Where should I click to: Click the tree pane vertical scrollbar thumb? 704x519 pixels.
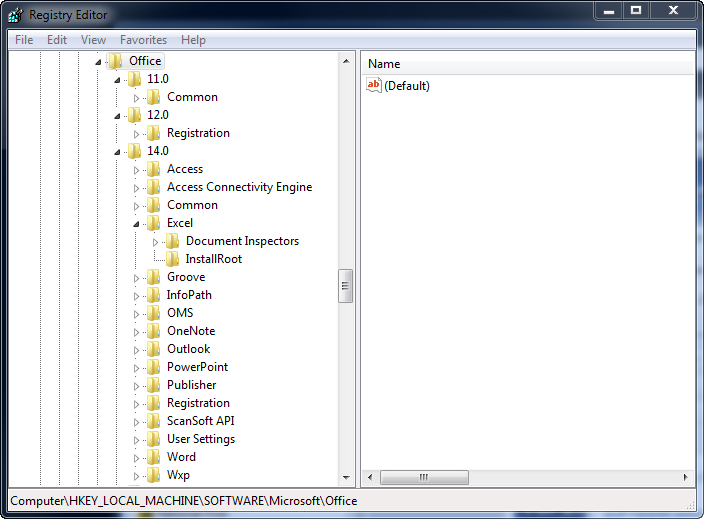(345, 286)
